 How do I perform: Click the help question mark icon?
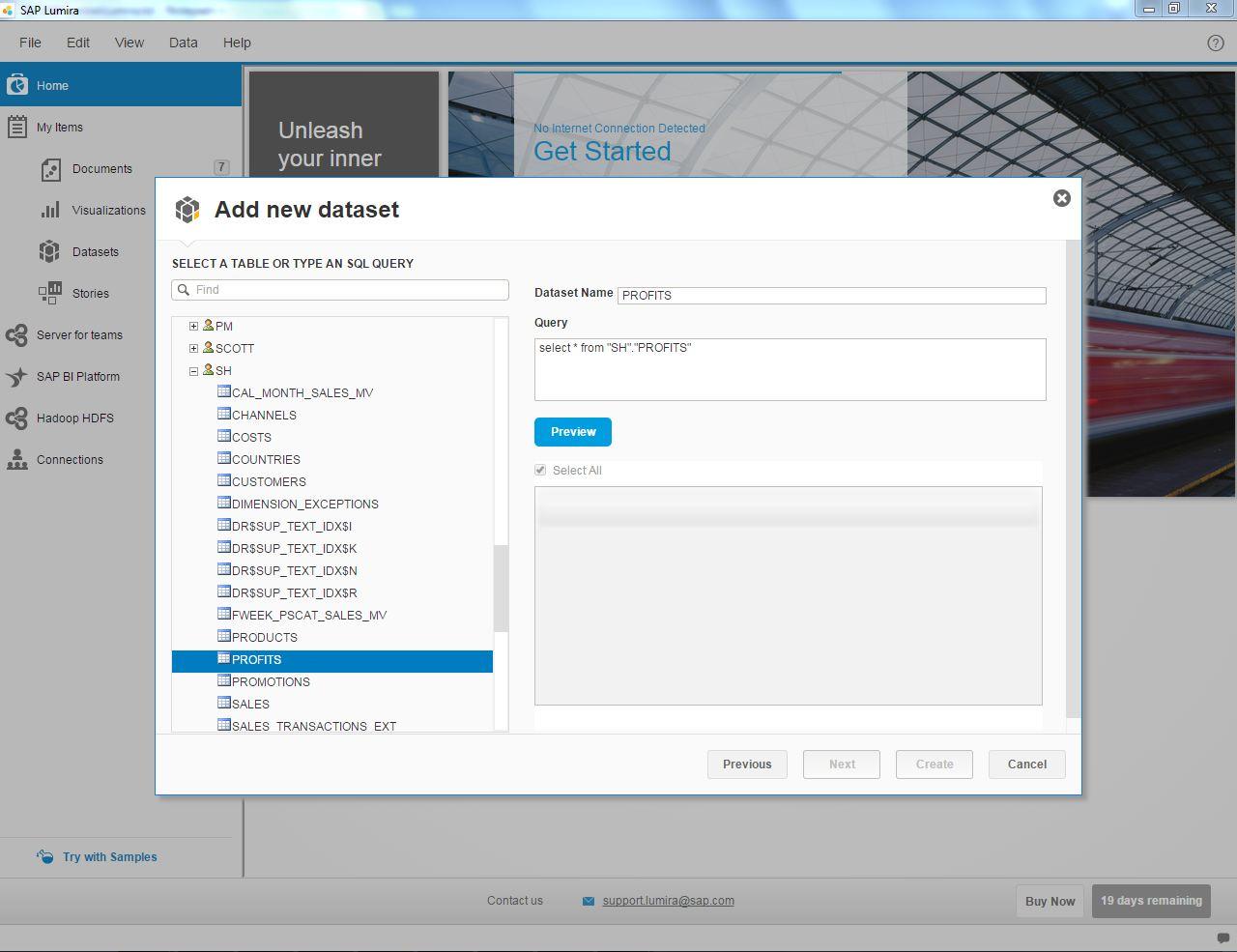(x=1216, y=43)
